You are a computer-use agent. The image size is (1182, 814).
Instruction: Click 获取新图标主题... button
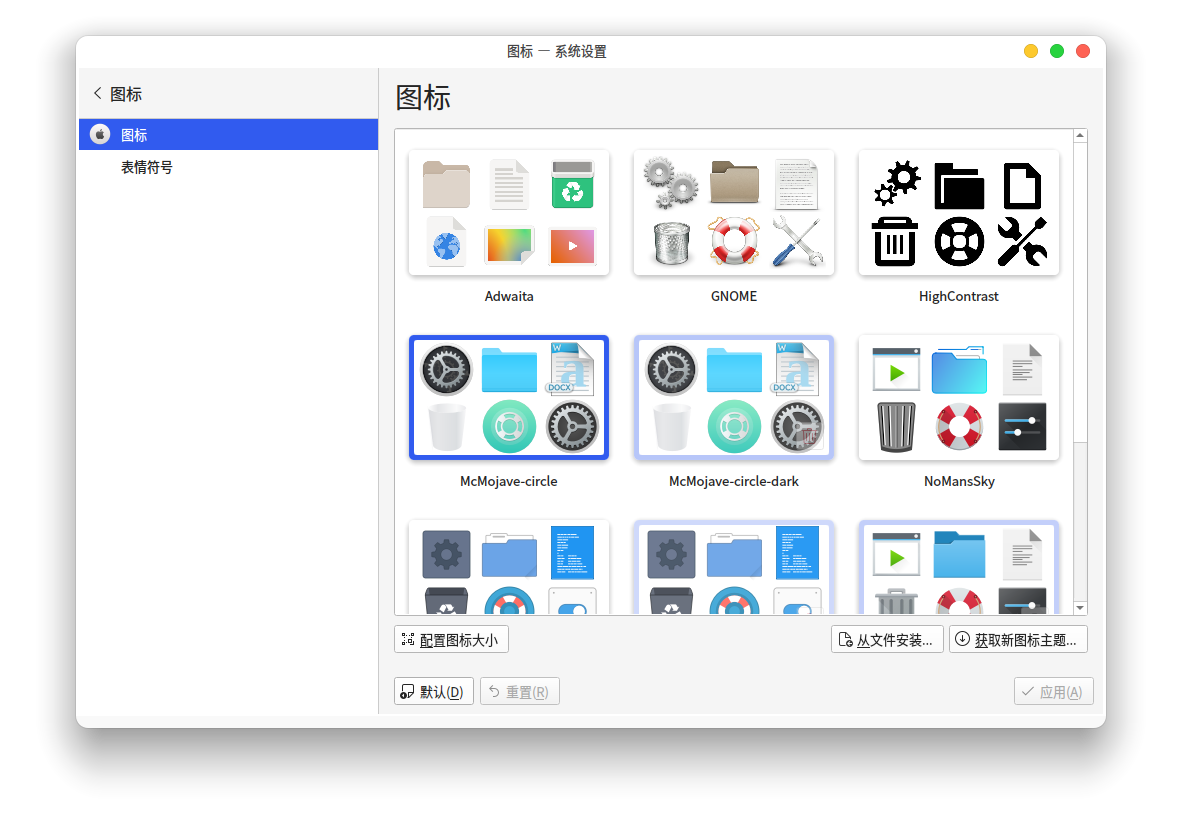point(1018,639)
